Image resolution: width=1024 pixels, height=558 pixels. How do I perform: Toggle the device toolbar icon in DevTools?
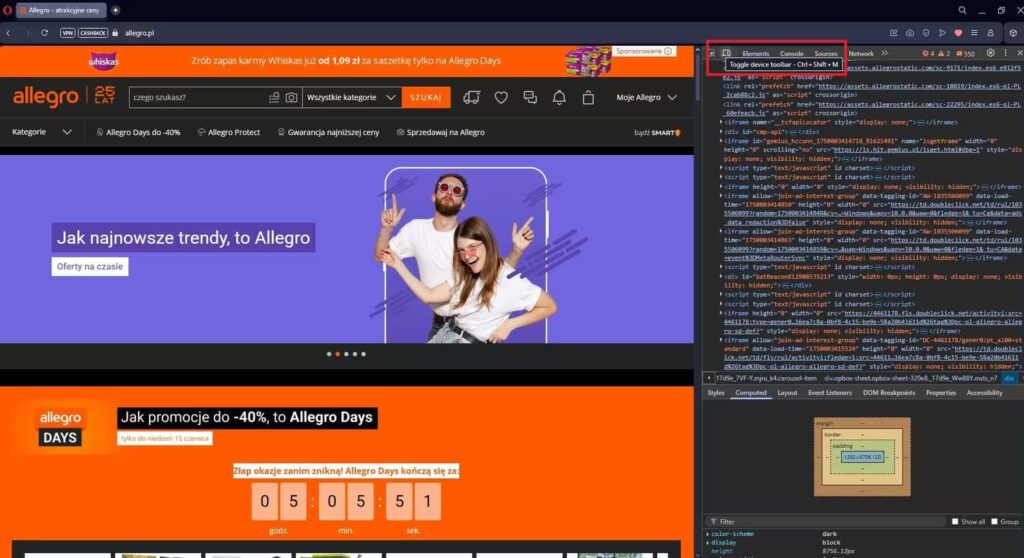click(726, 53)
